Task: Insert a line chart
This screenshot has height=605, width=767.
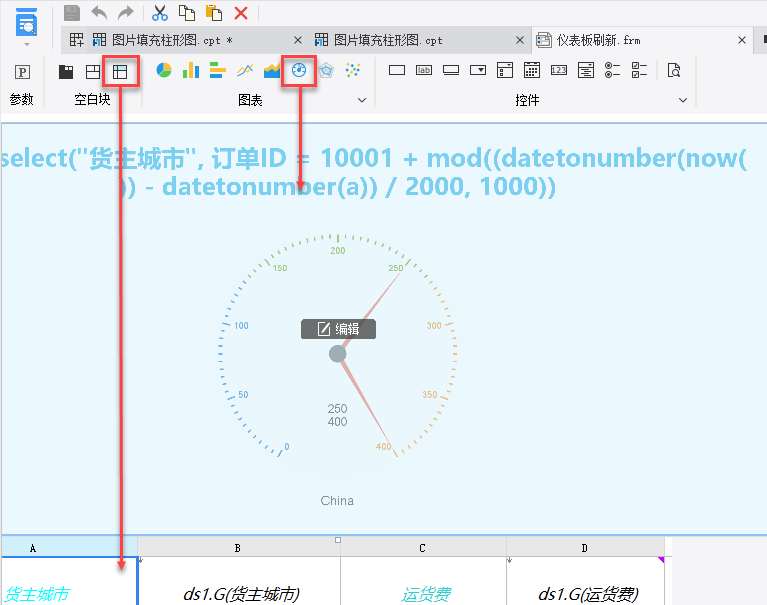Action: 245,70
